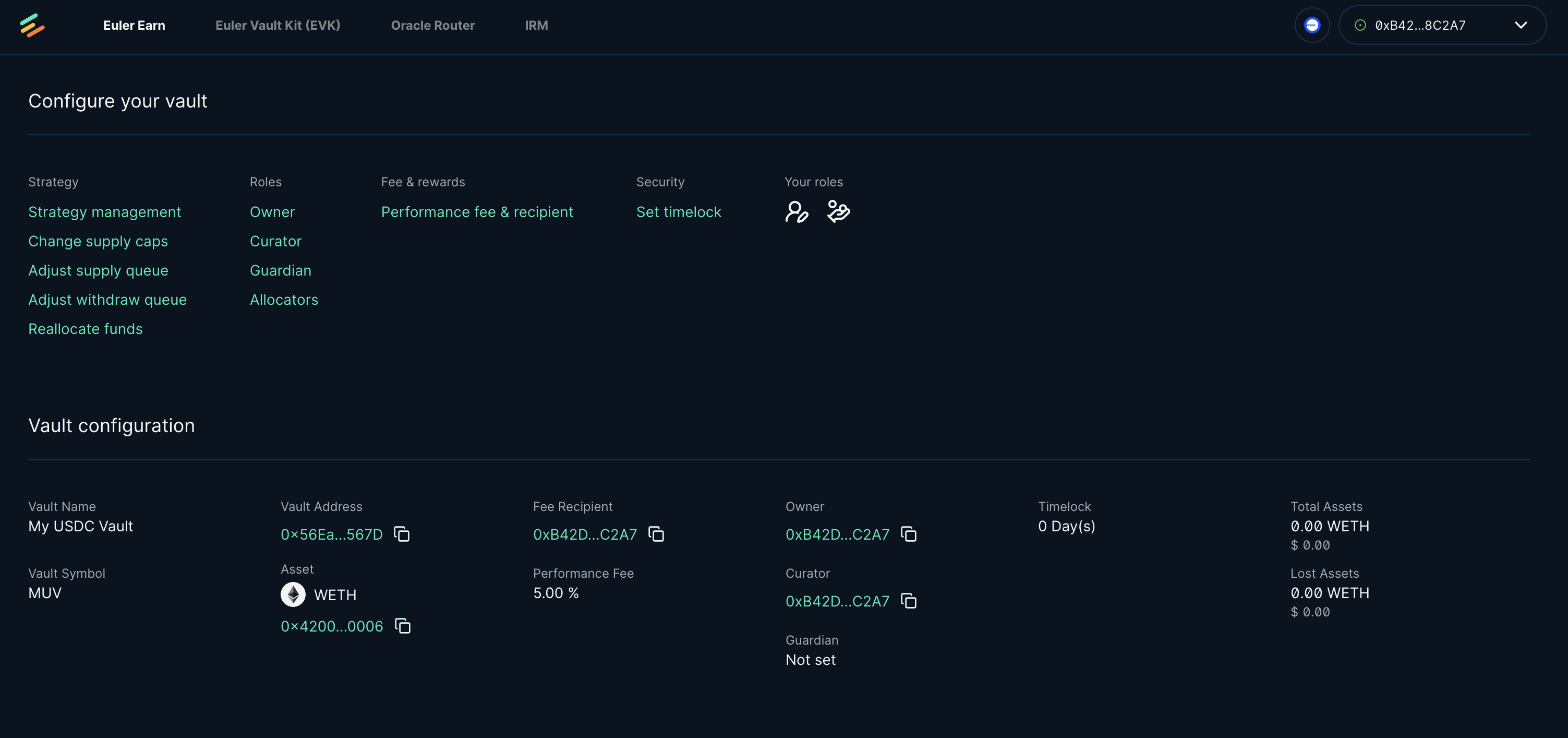The height and width of the screenshot is (738, 1568).
Task: Select the Performance Fee value "5.00 %"
Action: point(556,593)
